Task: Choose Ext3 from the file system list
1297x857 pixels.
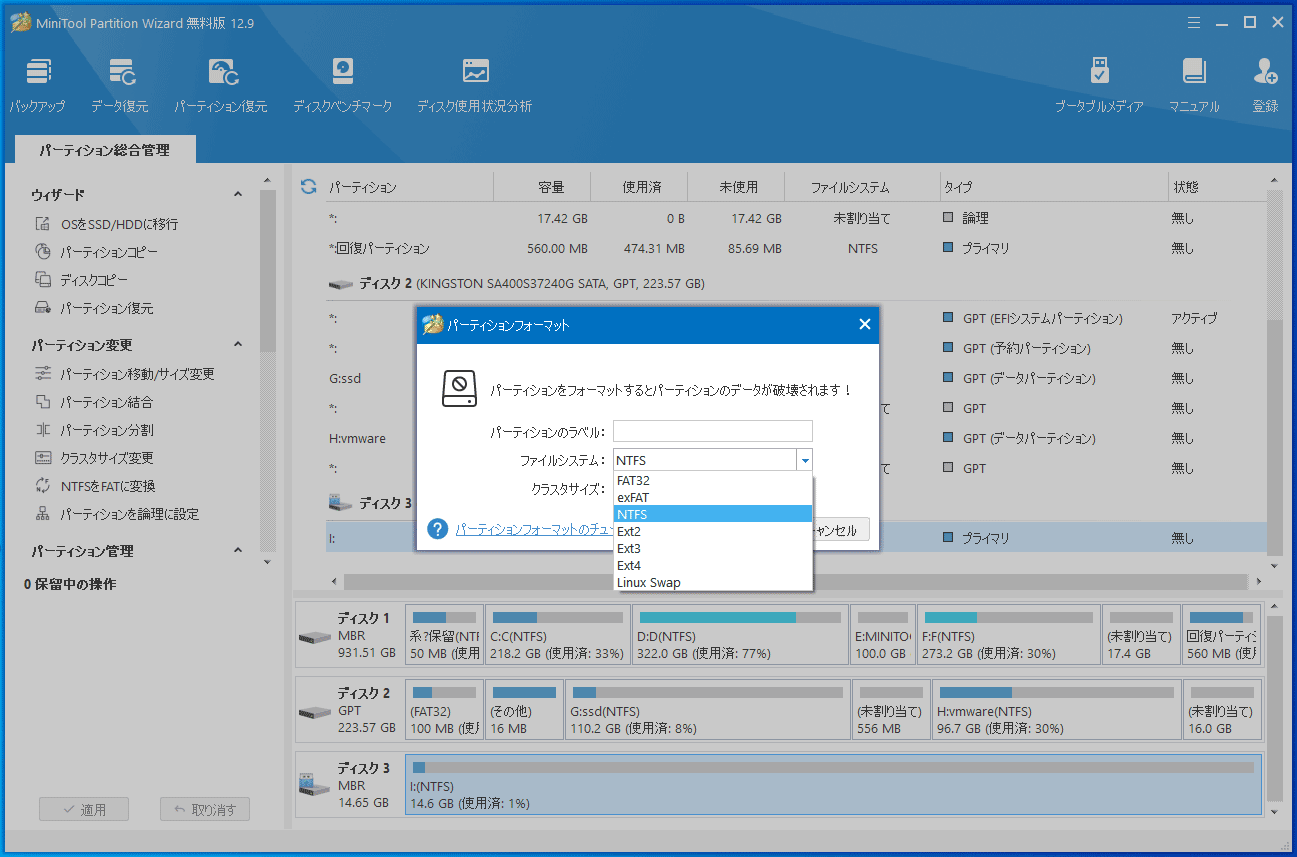Action: coord(713,548)
